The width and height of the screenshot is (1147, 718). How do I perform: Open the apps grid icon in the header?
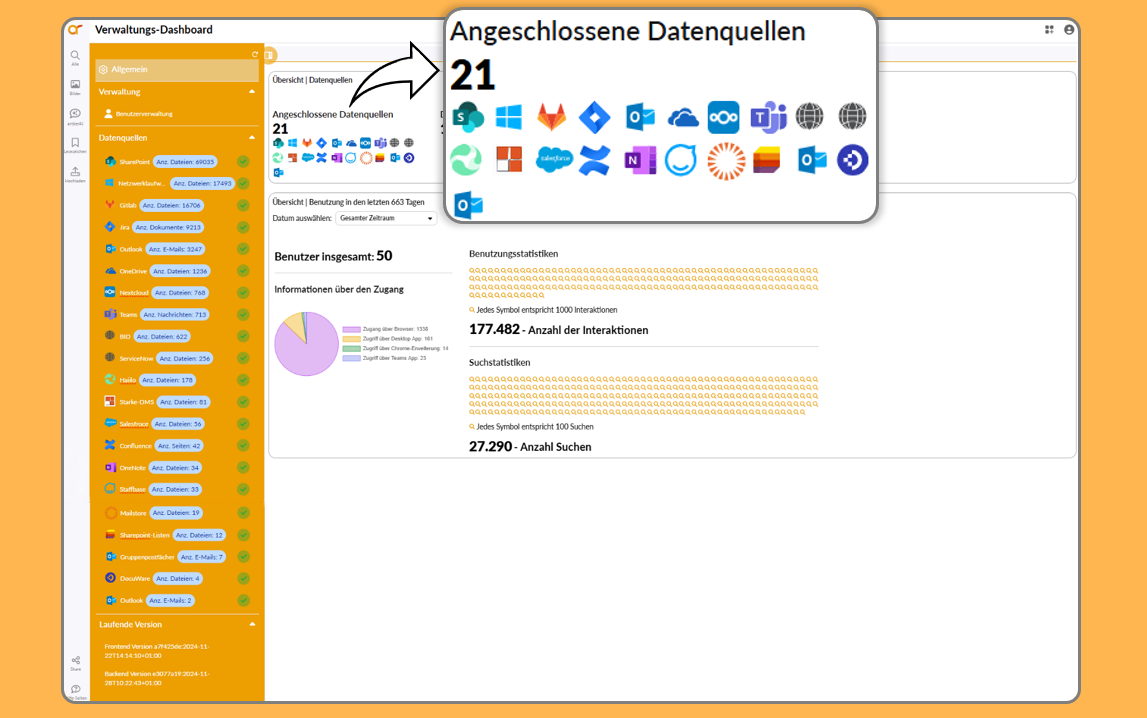coord(1049,30)
